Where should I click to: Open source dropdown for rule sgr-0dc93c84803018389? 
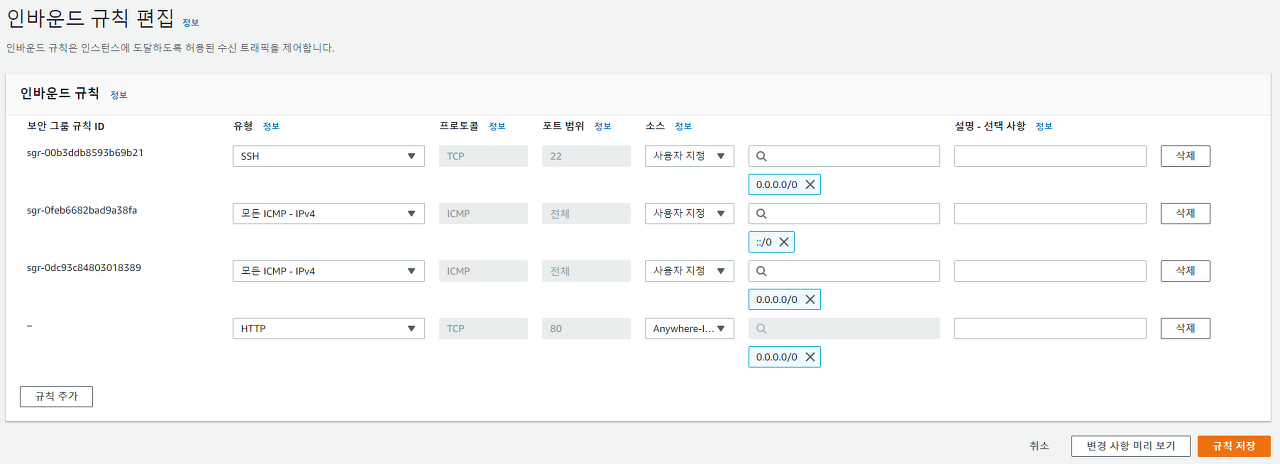(x=690, y=271)
